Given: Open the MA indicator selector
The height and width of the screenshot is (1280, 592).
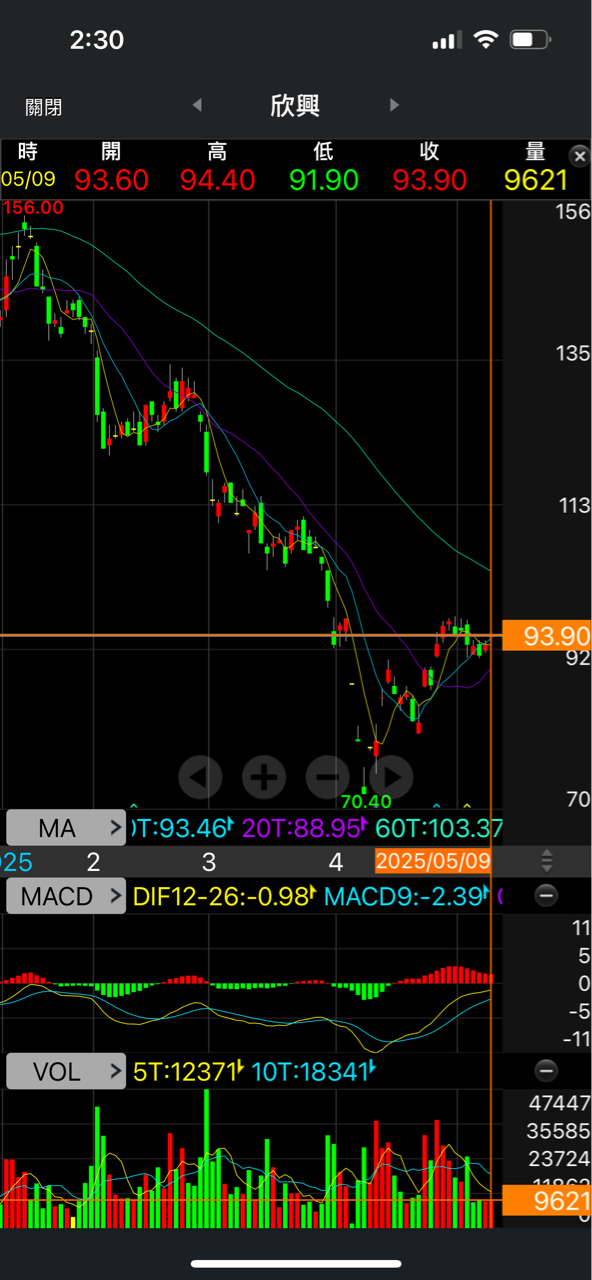Looking at the screenshot, I should pyautogui.click(x=66, y=828).
